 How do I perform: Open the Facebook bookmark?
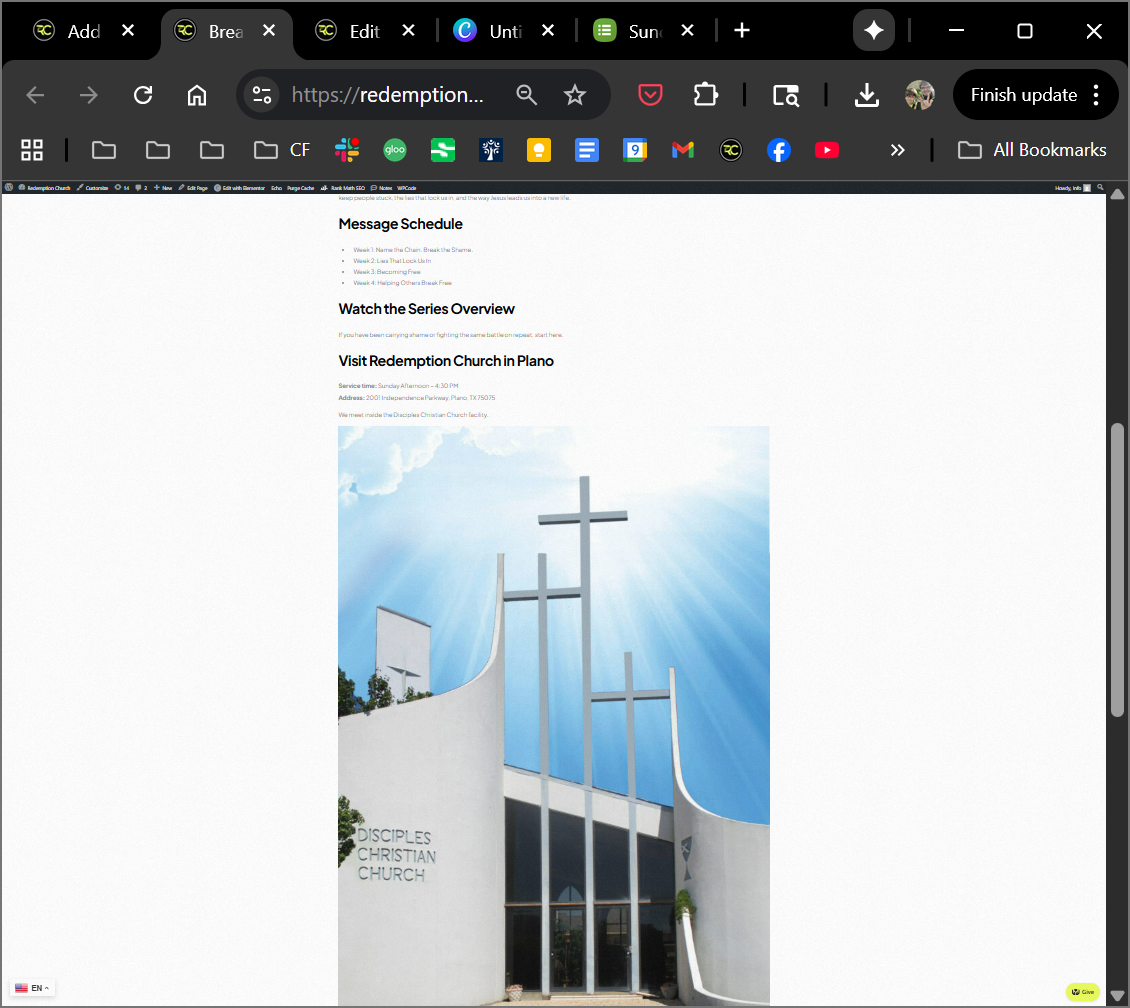pos(779,150)
